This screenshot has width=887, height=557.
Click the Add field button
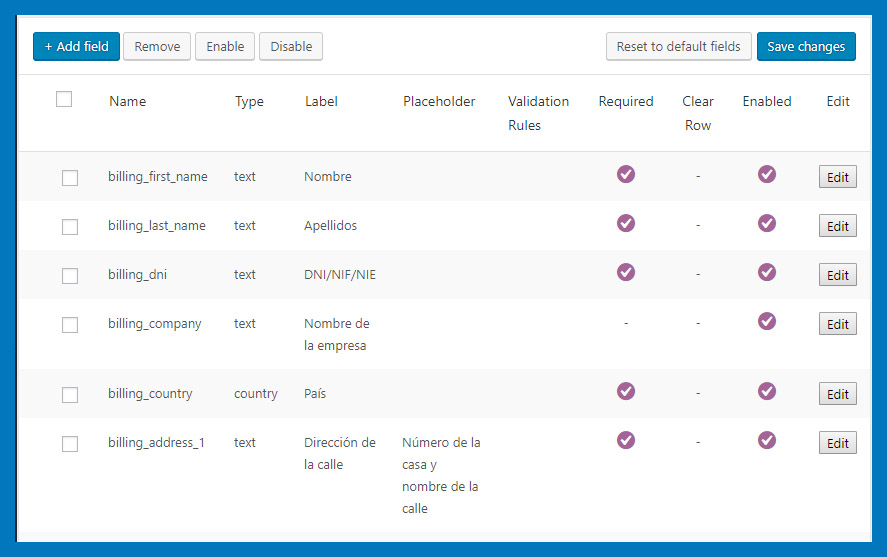click(x=76, y=46)
